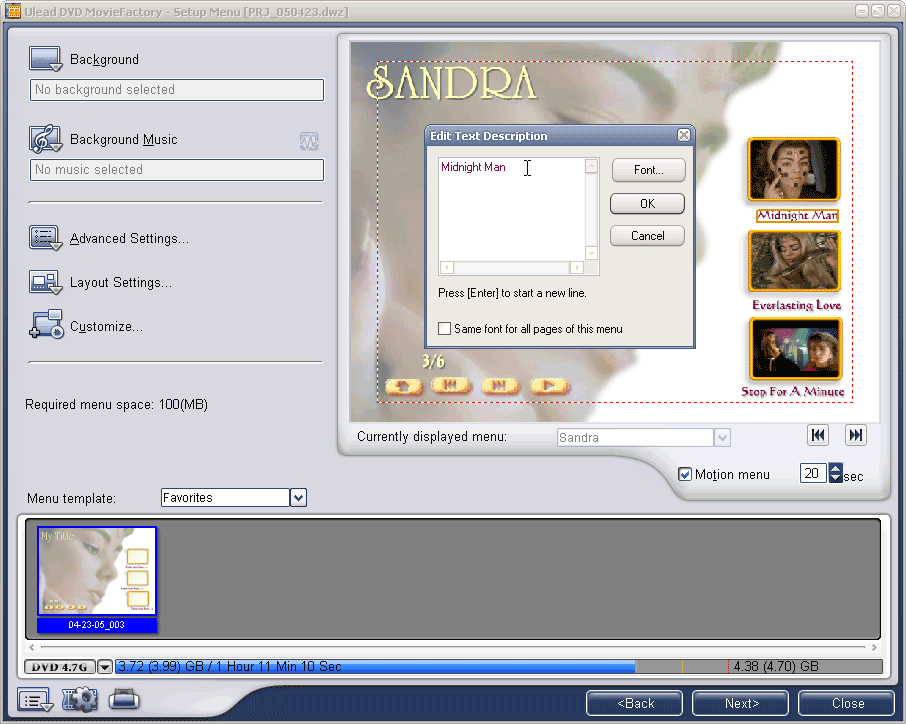906x724 pixels.
Task: Click the Close button at the bottom
Action: [846, 703]
